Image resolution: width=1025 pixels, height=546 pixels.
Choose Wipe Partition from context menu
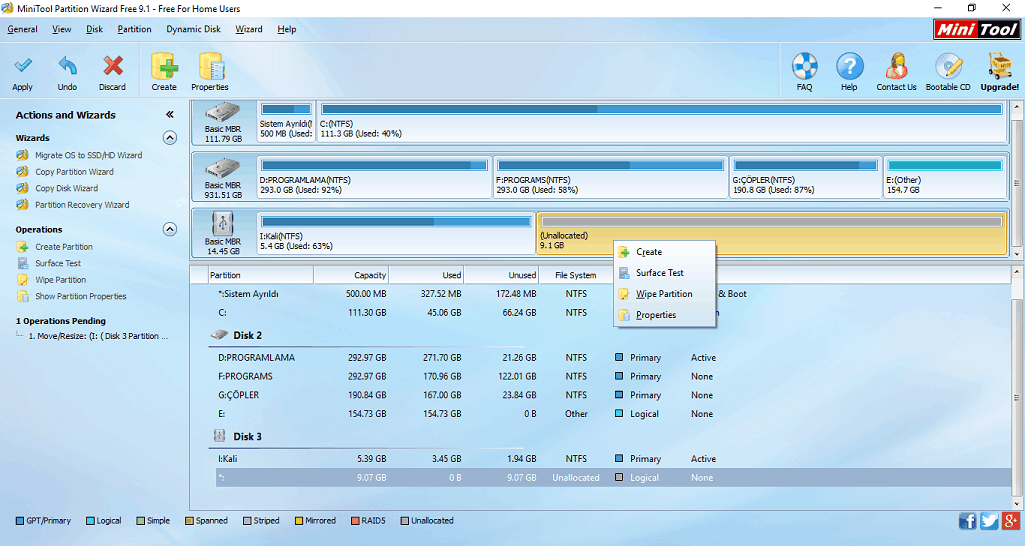click(x=665, y=294)
